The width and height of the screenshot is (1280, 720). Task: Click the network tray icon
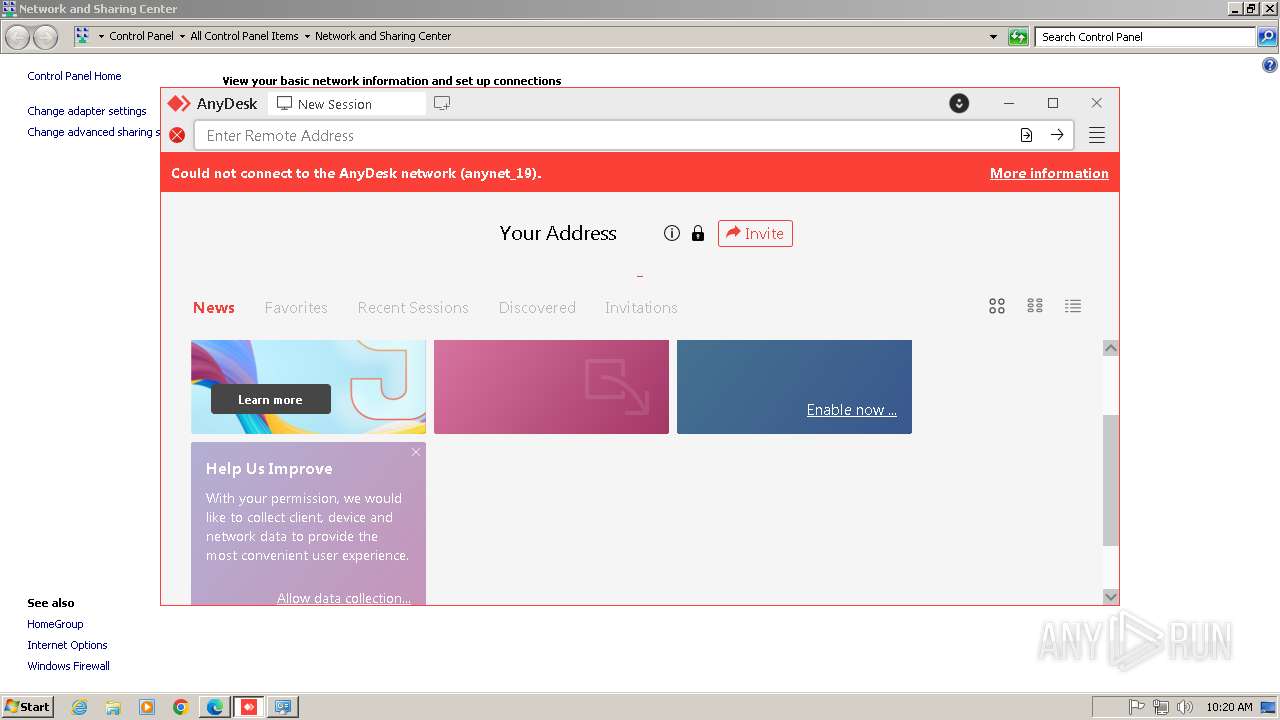[x=1161, y=707]
